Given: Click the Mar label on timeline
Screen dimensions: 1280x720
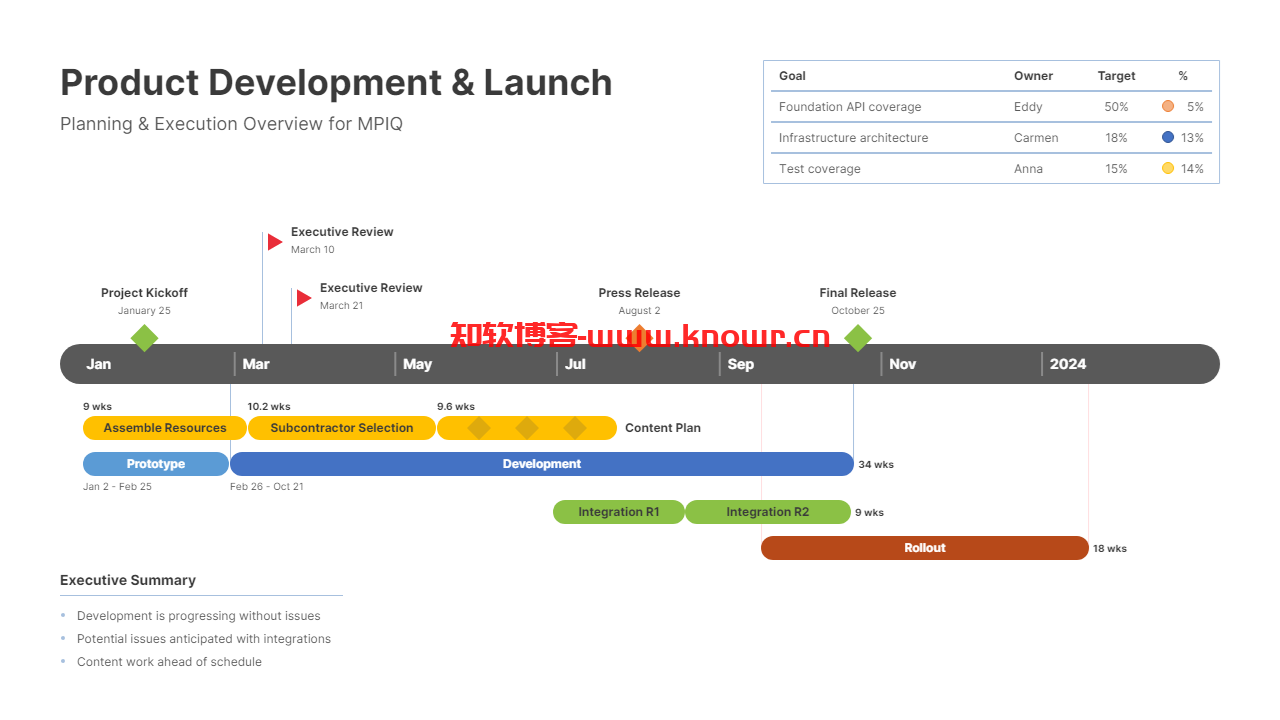Looking at the screenshot, I should coord(256,364).
